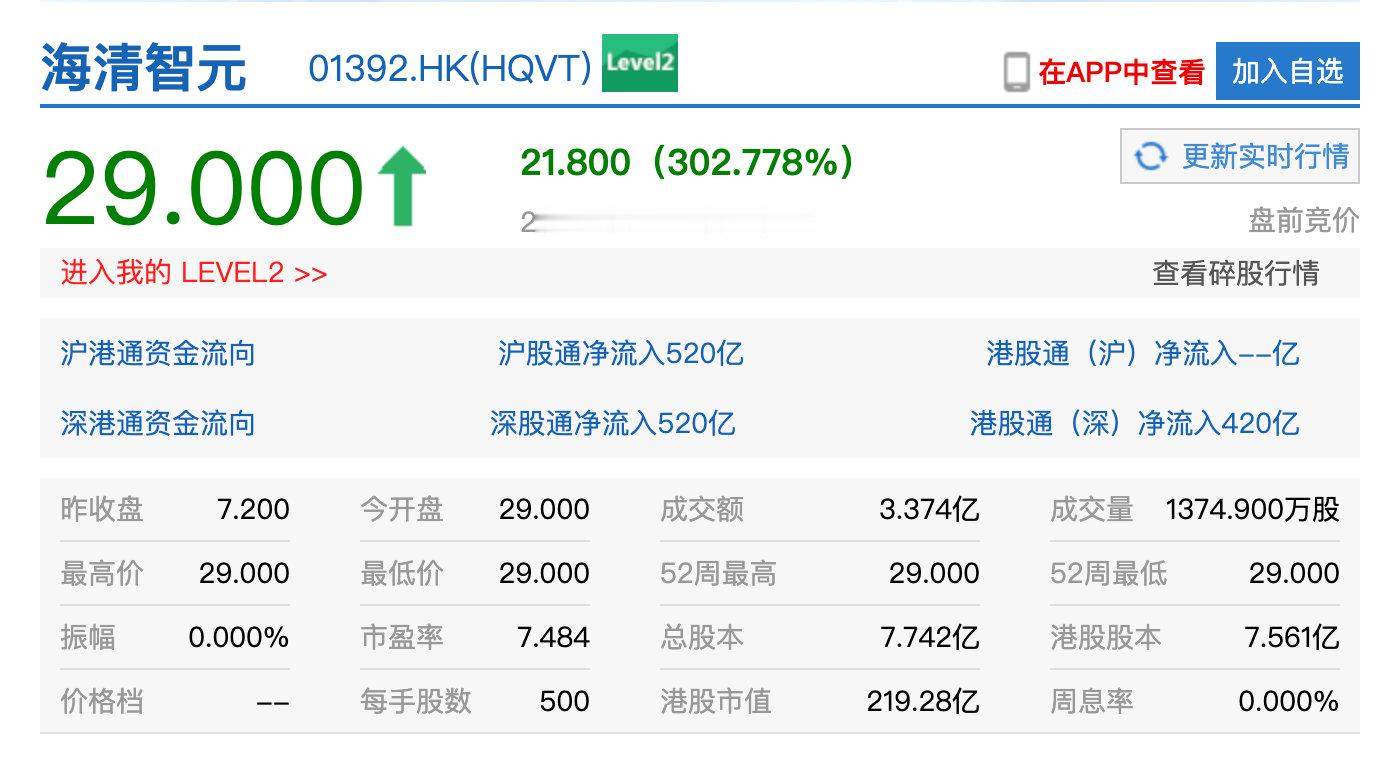The width and height of the screenshot is (1394, 760).
Task: Click the 成交量 value 1374.900万股
Action: click(x=1253, y=509)
